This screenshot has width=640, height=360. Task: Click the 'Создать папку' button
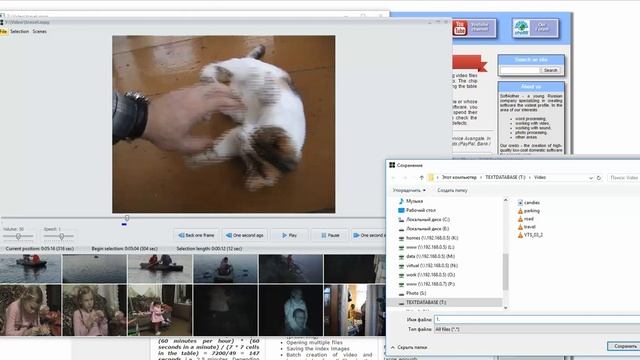coord(452,190)
